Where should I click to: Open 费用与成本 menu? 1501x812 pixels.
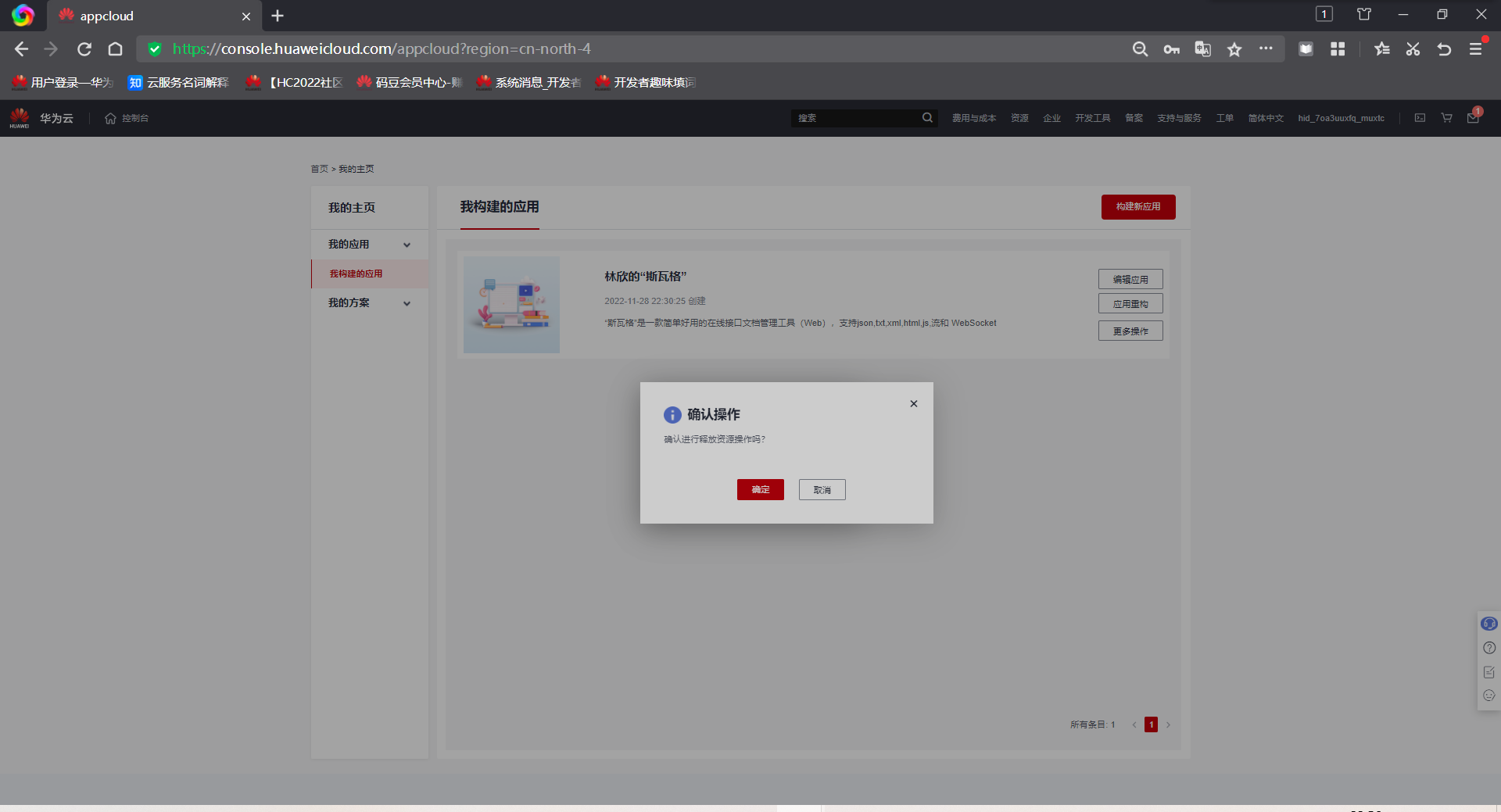click(x=973, y=118)
